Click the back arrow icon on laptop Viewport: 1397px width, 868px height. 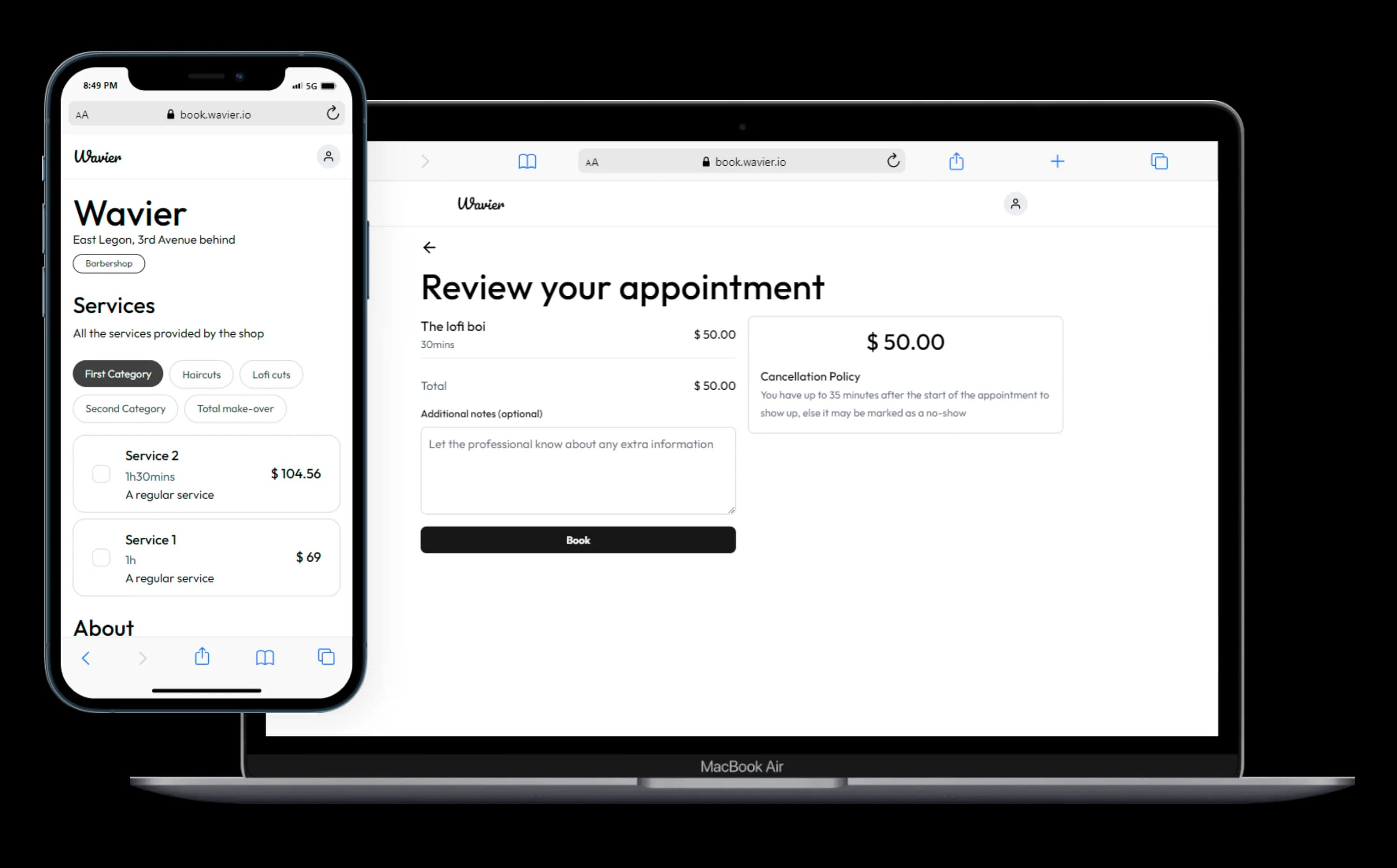(x=428, y=247)
